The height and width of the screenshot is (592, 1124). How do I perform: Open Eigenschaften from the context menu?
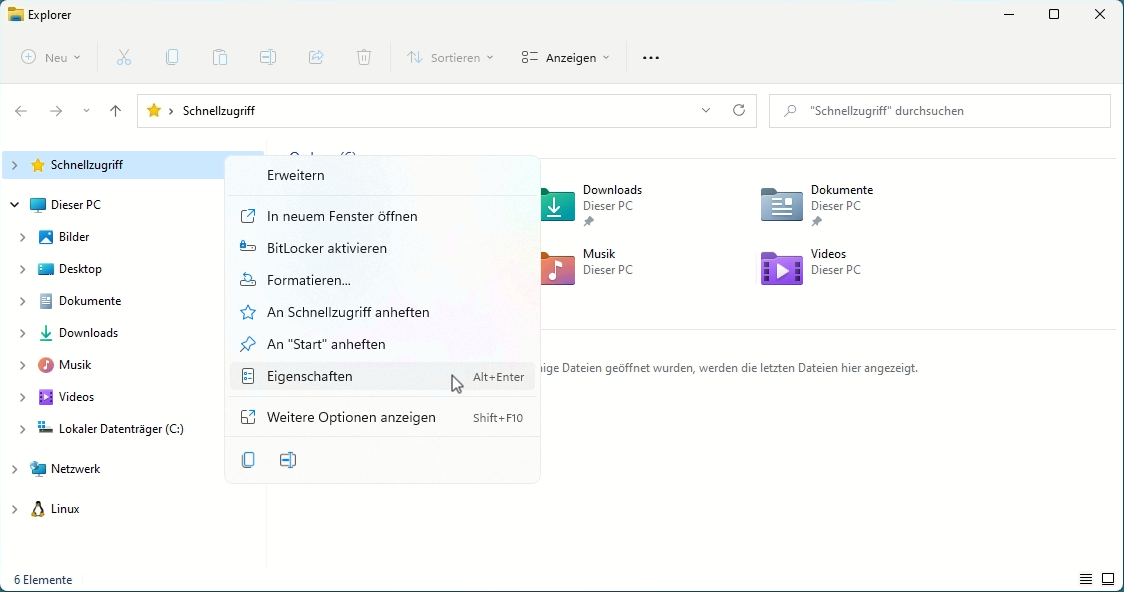(x=382, y=376)
